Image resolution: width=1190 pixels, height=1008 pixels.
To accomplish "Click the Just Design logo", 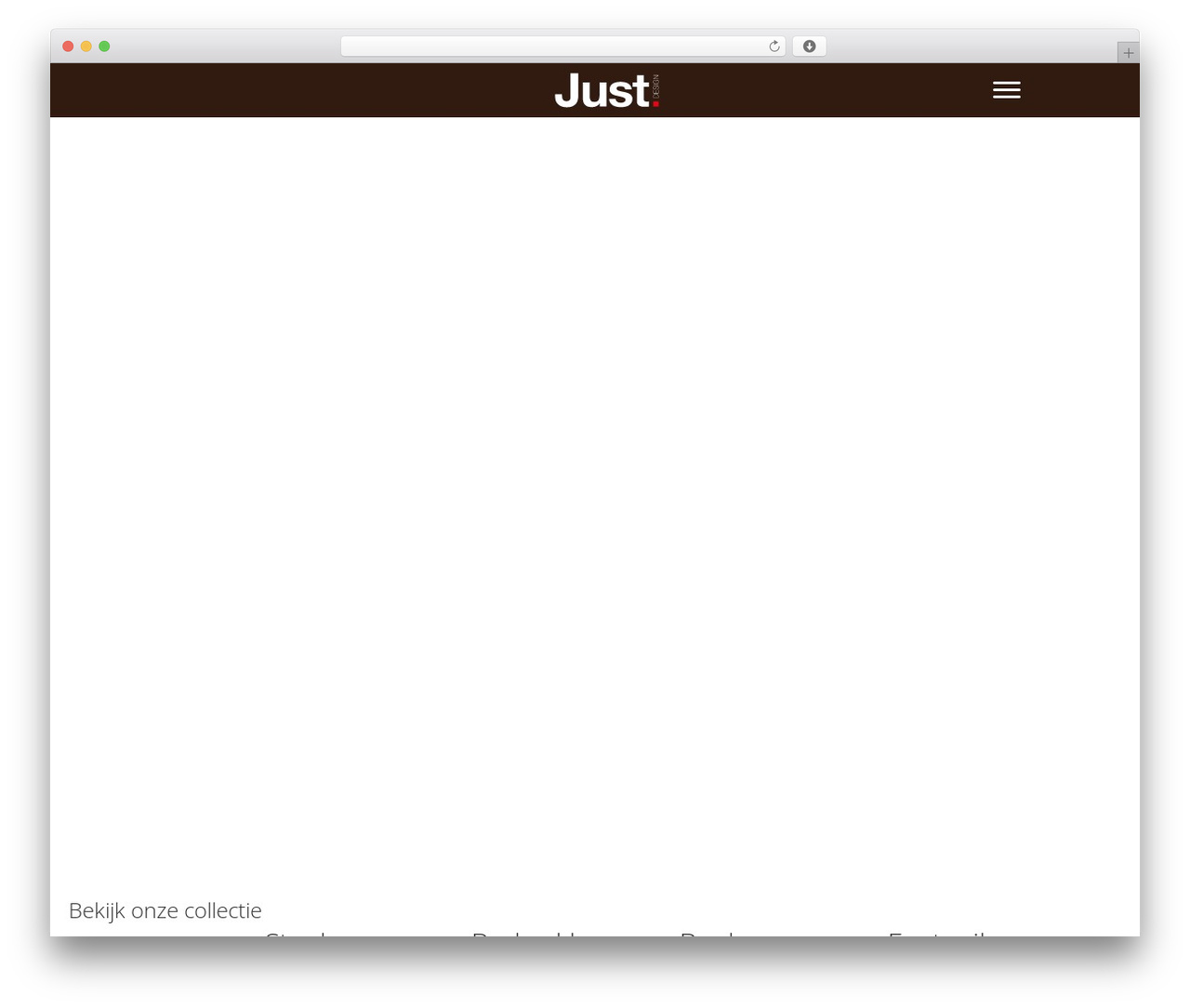I will (x=607, y=90).
